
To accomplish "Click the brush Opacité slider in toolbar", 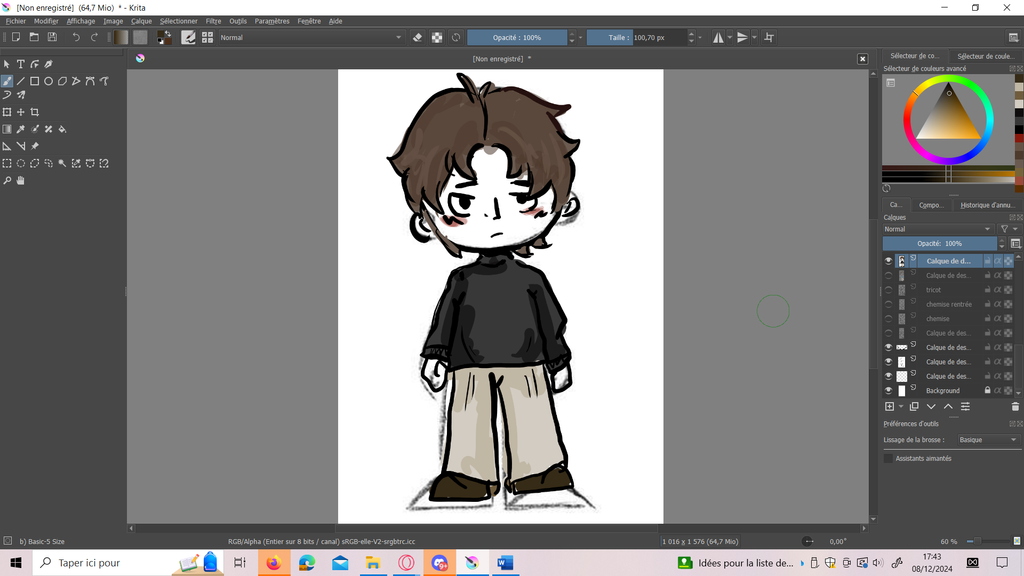I will [517, 37].
